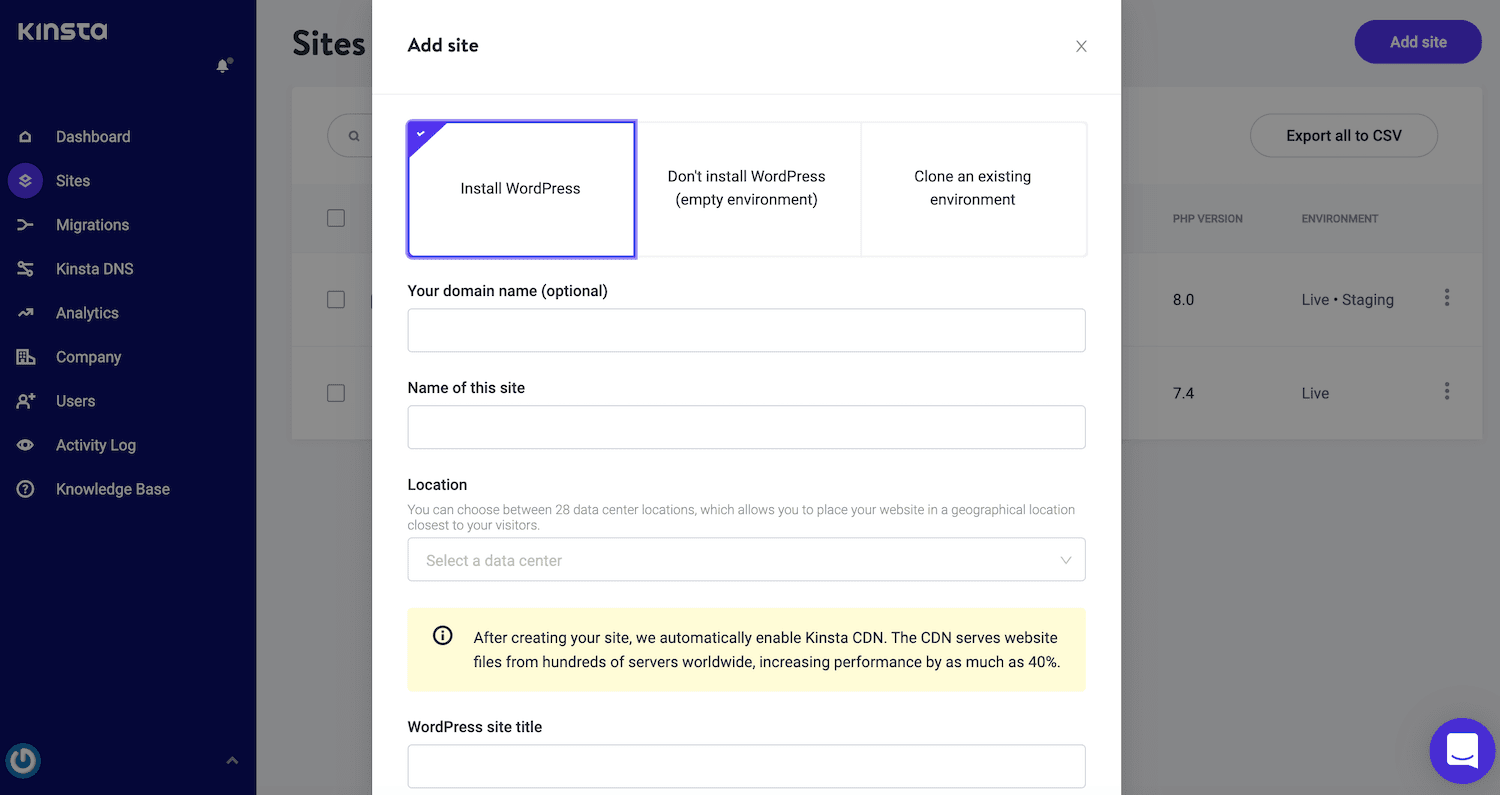Image resolution: width=1500 pixels, height=795 pixels.
Task: Check the PHP 8.0 site row checkbox
Action: click(336, 299)
